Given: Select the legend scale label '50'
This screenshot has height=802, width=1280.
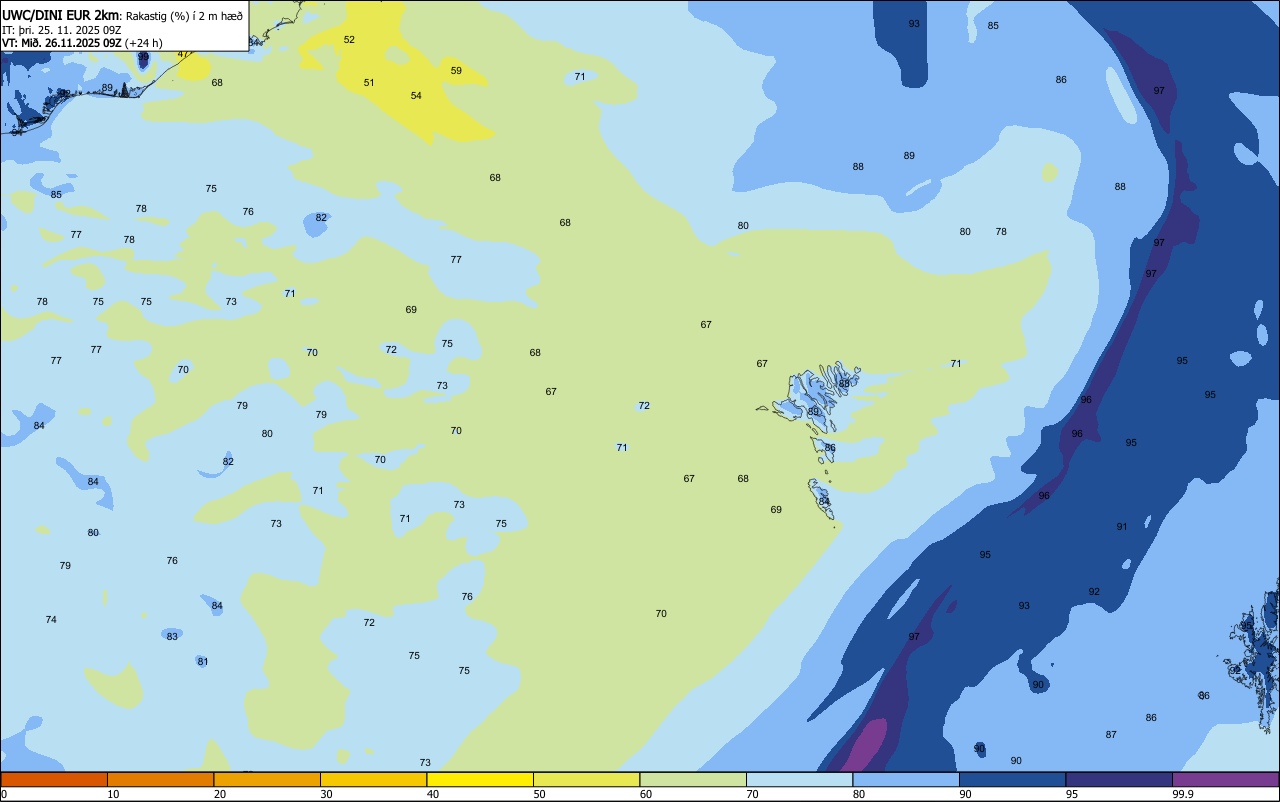Looking at the screenshot, I should coord(539,794).
